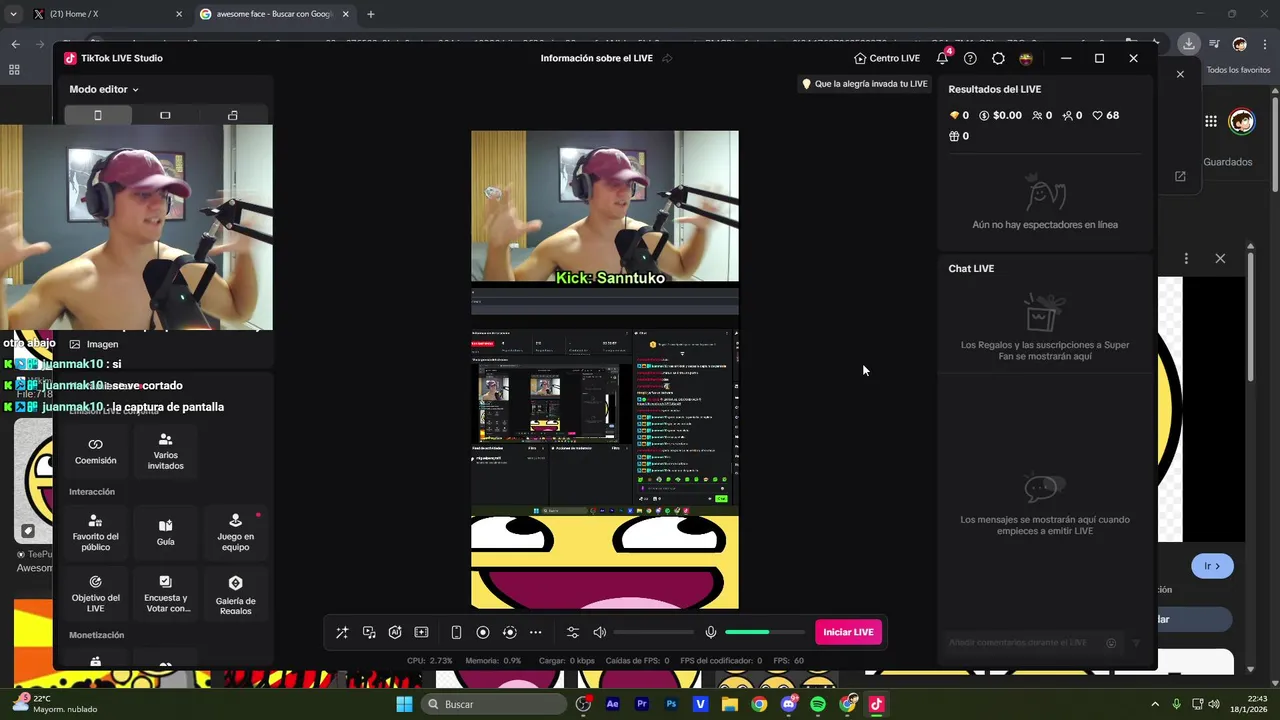Select the dual-screen orientation tab
The image size is (1280, 720).
click(233, 115)
